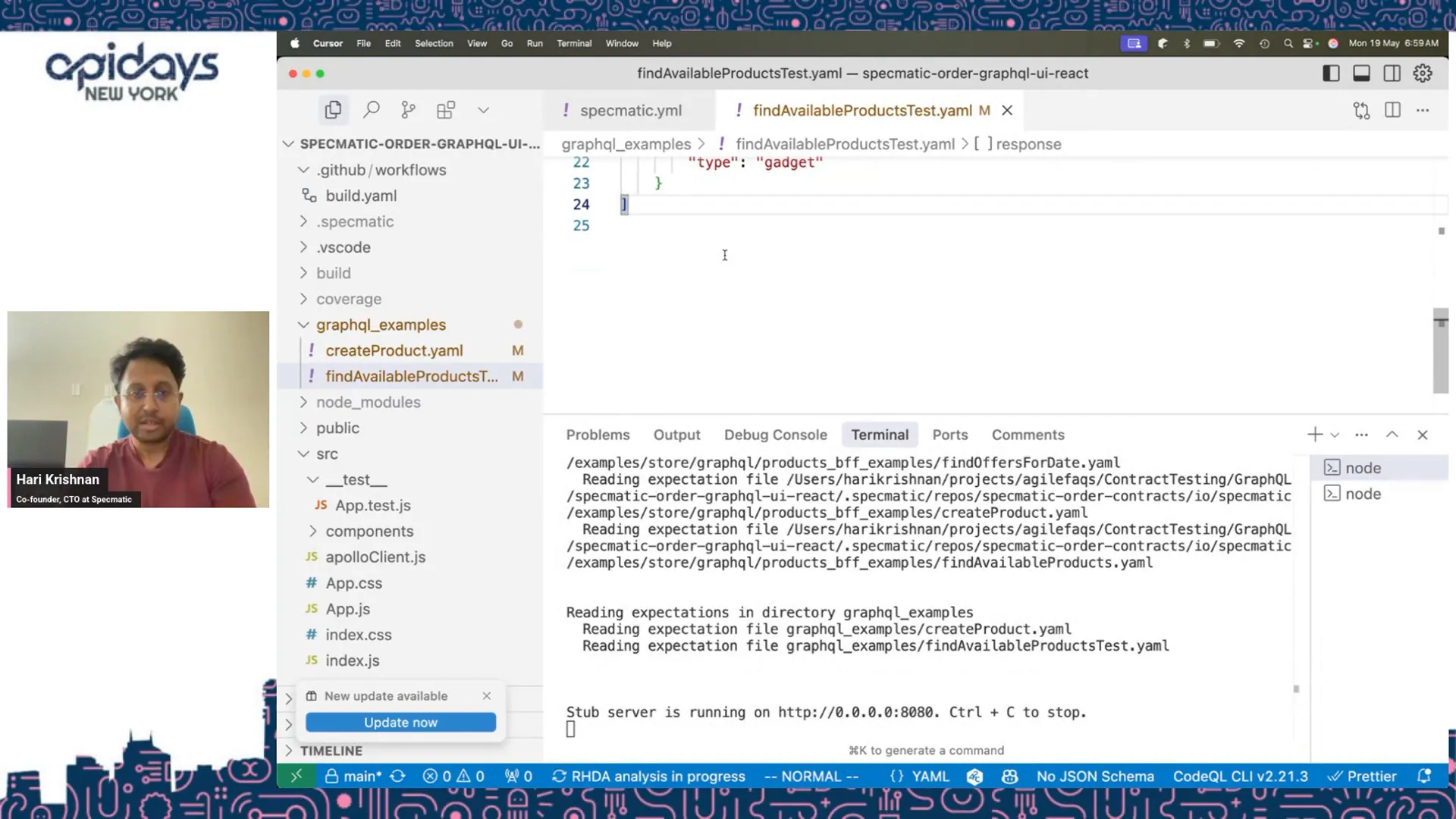This screenshot has height=819, width=1456.
Task: Show more activity bar views chevron
Action: click(x=483, y=110)
